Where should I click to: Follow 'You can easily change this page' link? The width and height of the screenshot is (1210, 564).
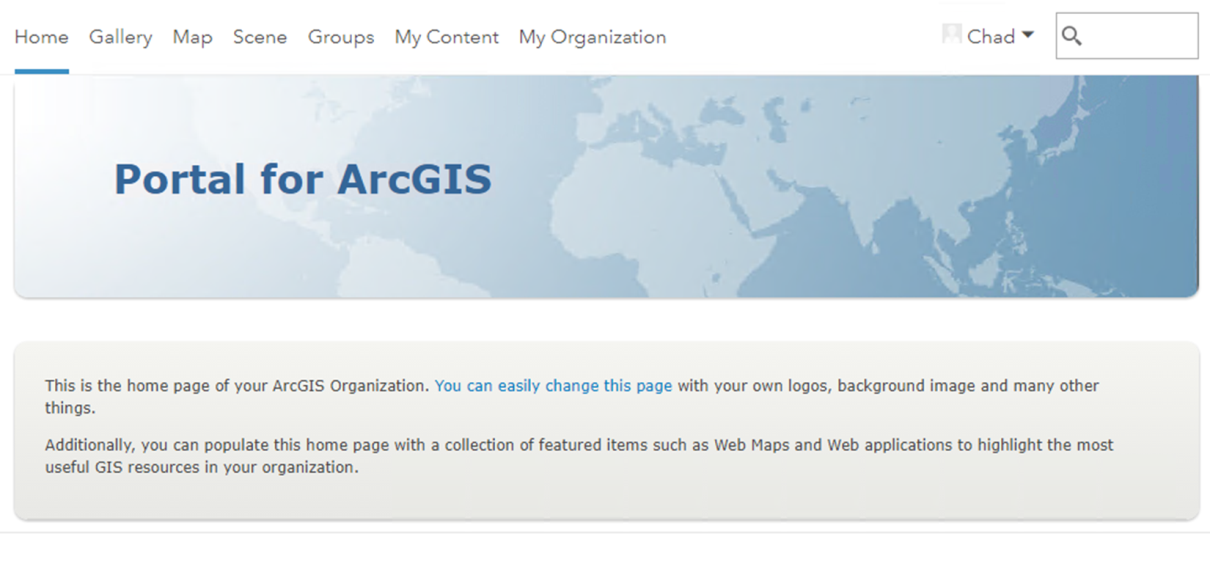(x=553, y=386)
